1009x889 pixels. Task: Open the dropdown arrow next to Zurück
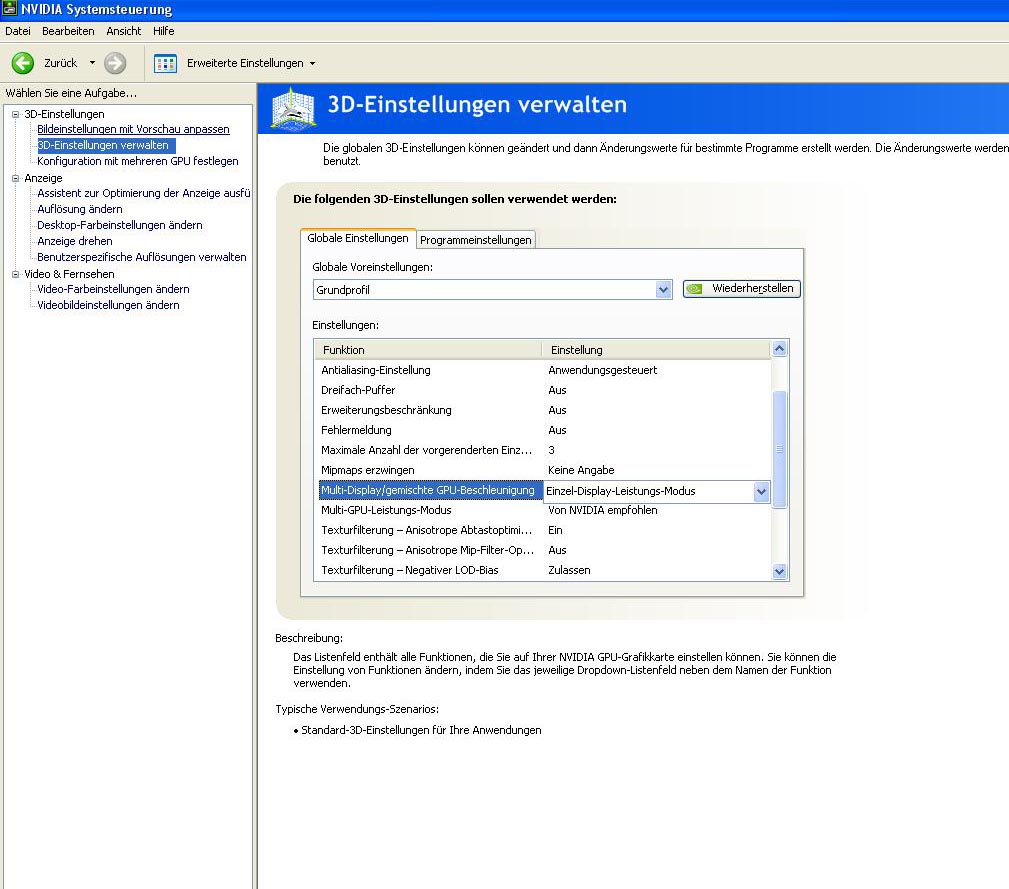coord(92,63)
